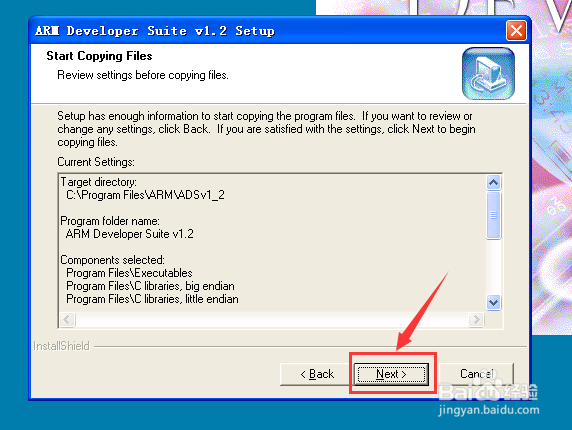Click the settings list scroll-down arrow

click(493, 302)
